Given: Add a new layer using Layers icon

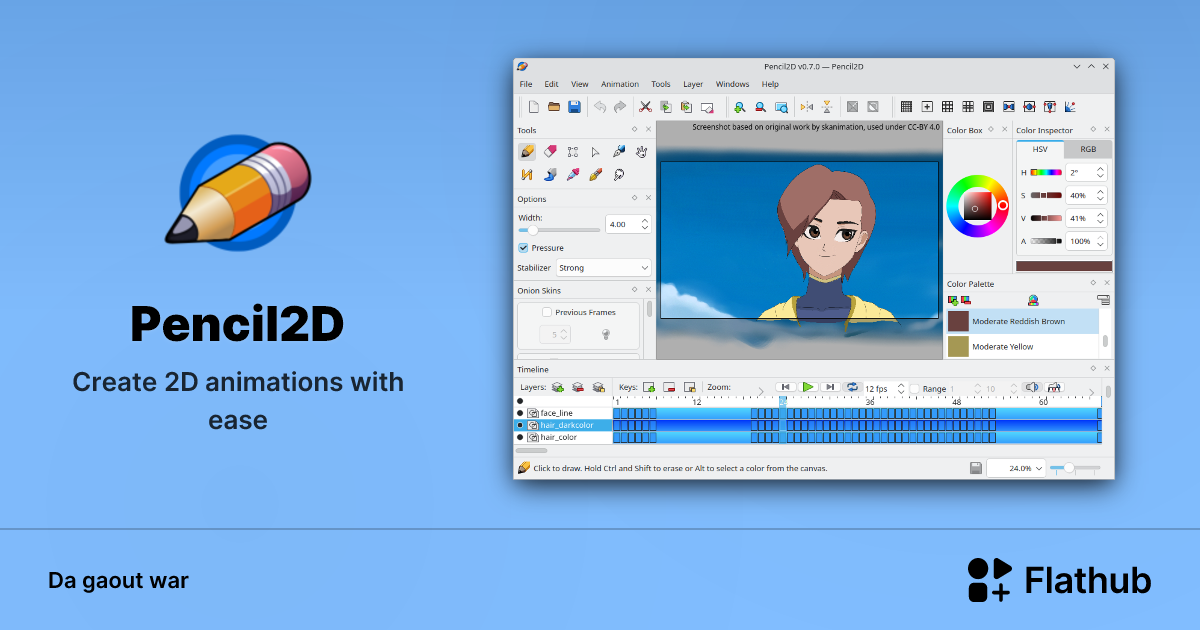Looking at the screenshot, I should click(x=557, y=387).
